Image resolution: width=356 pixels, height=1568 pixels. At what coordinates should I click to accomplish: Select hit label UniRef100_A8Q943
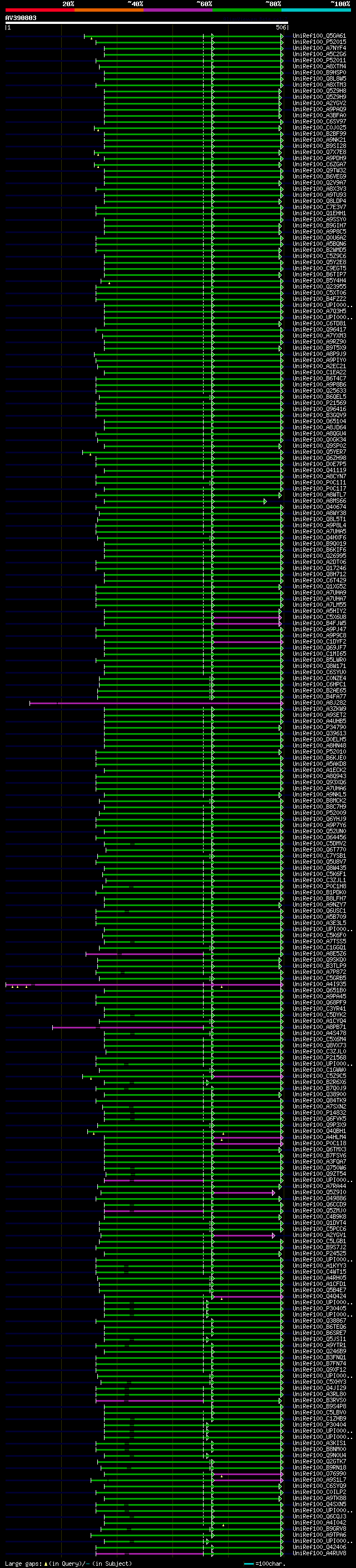click(x=319, y=776)
